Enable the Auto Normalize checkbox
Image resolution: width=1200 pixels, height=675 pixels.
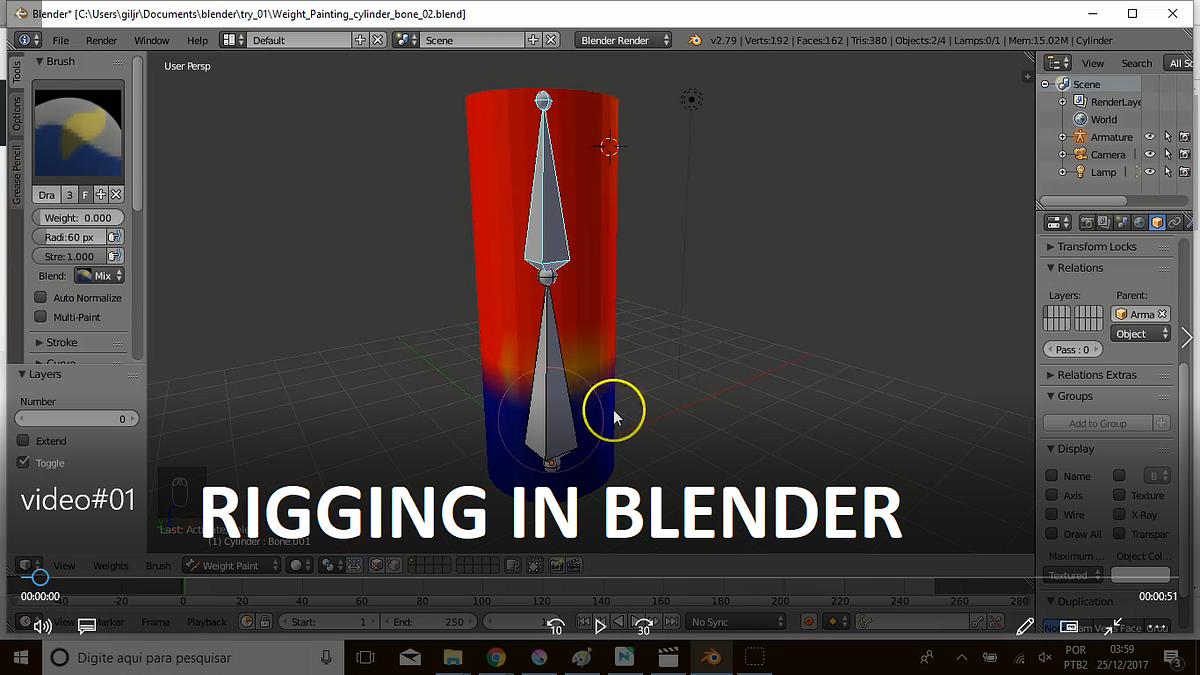click(41, 297)
